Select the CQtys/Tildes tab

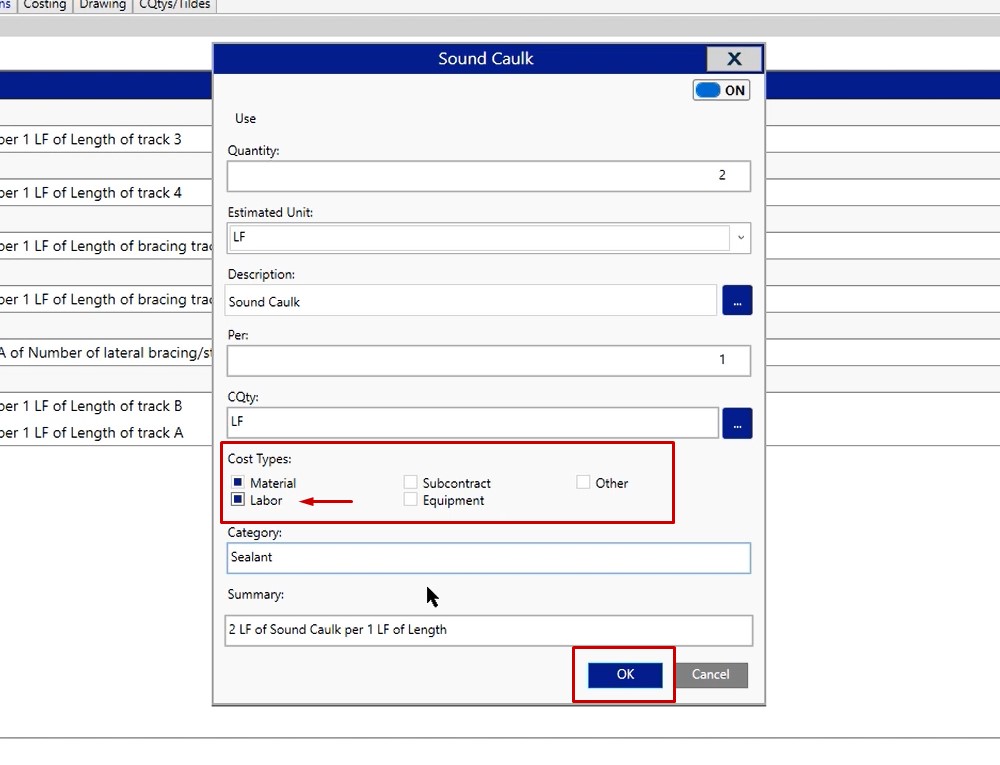(x=175, y=5)
